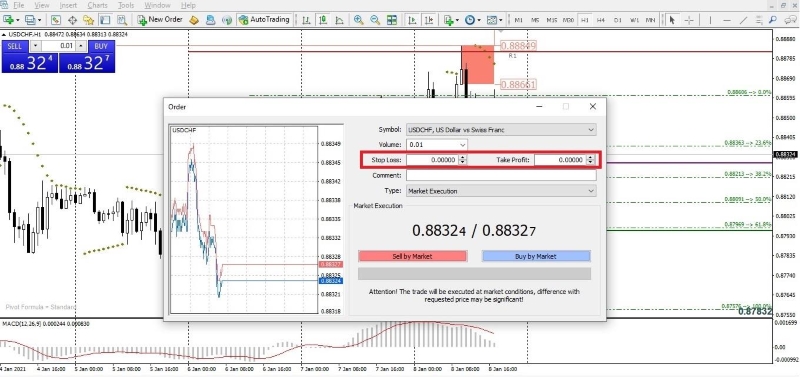
Task: Select the M15 timeframe
Action: click(552, 20)
